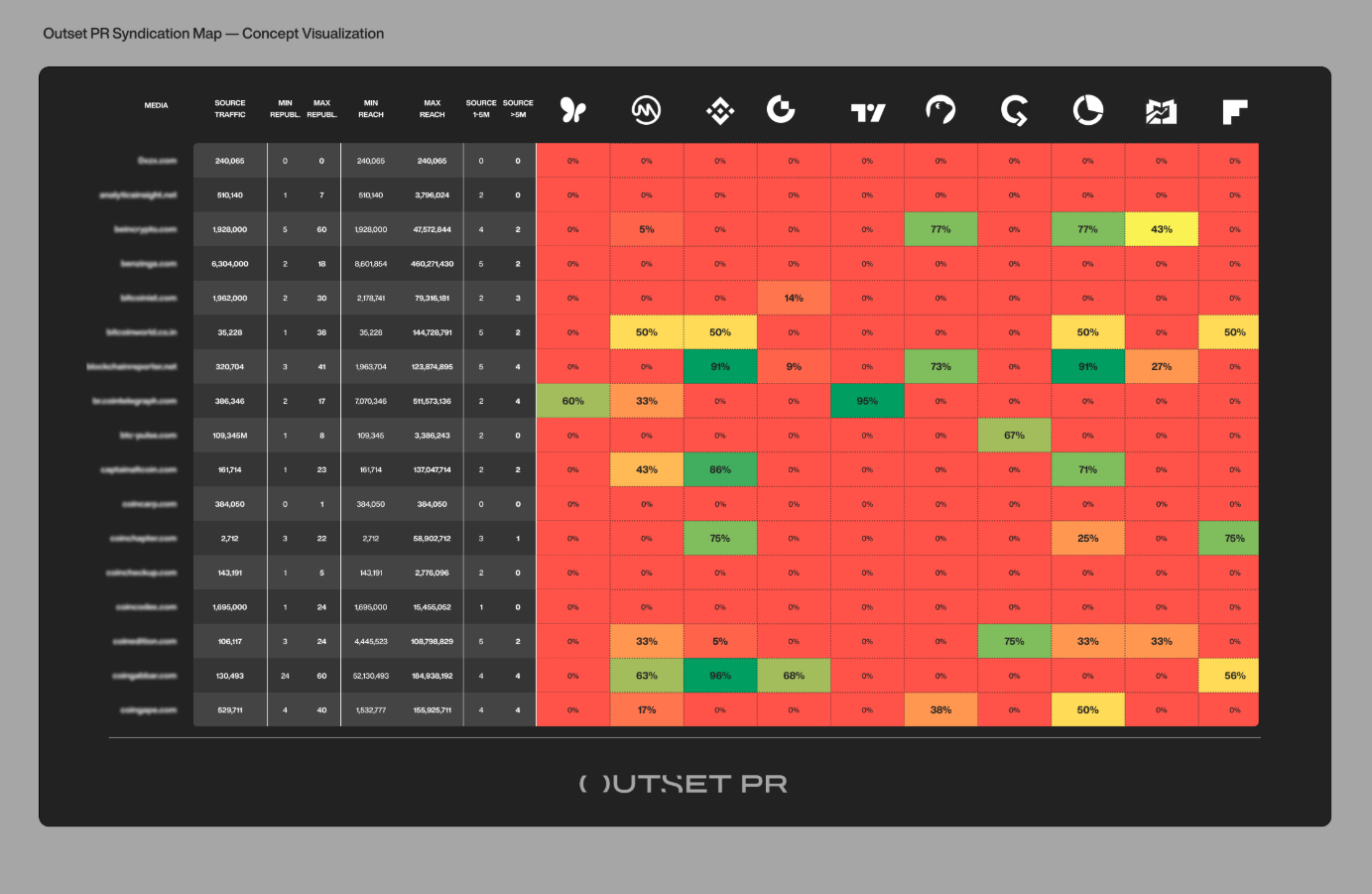Click the Outset PR footer logo

click(x=684, y=784)
